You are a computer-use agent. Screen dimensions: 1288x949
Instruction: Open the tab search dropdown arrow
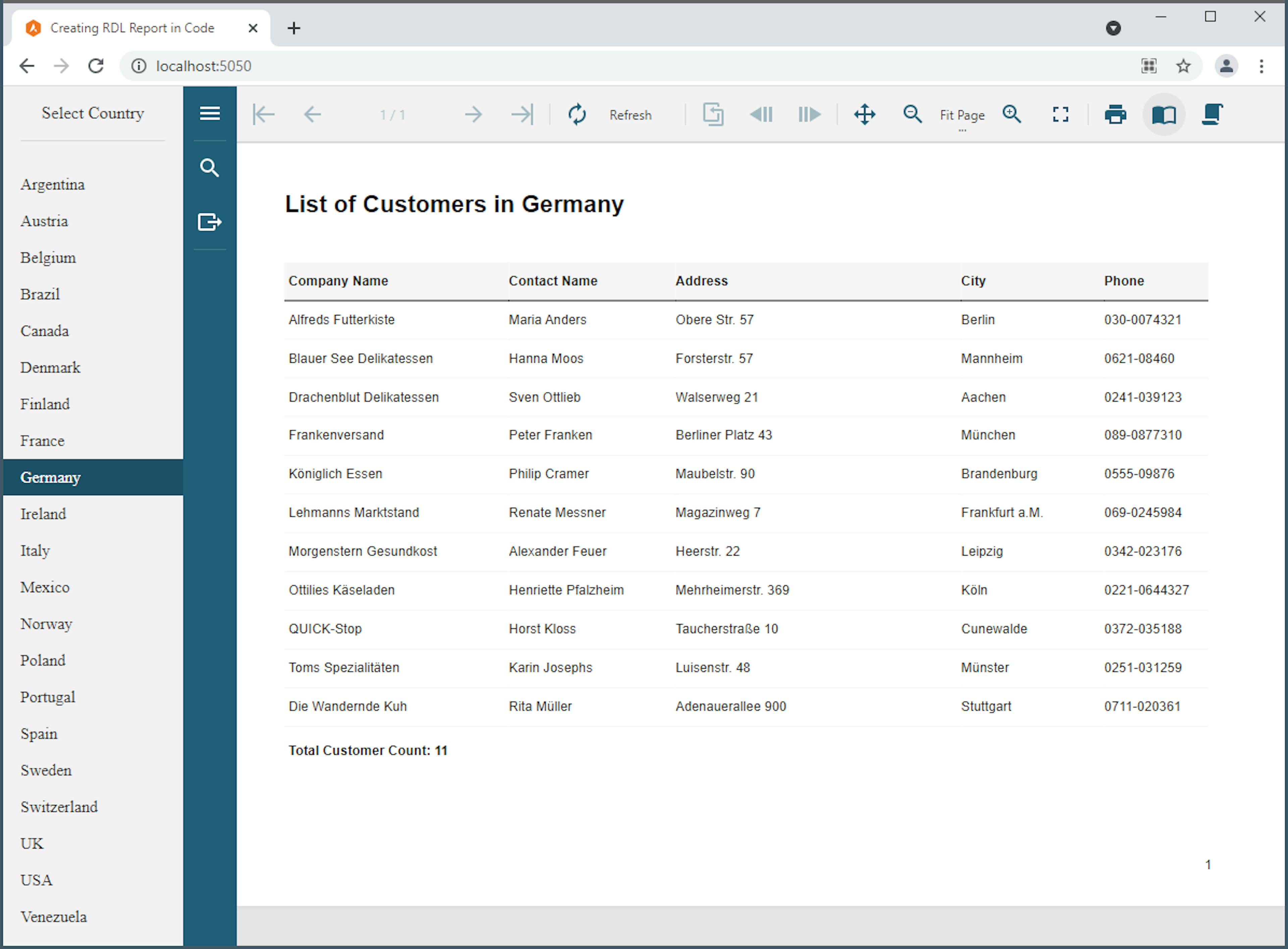click(x=1113, y=28)
